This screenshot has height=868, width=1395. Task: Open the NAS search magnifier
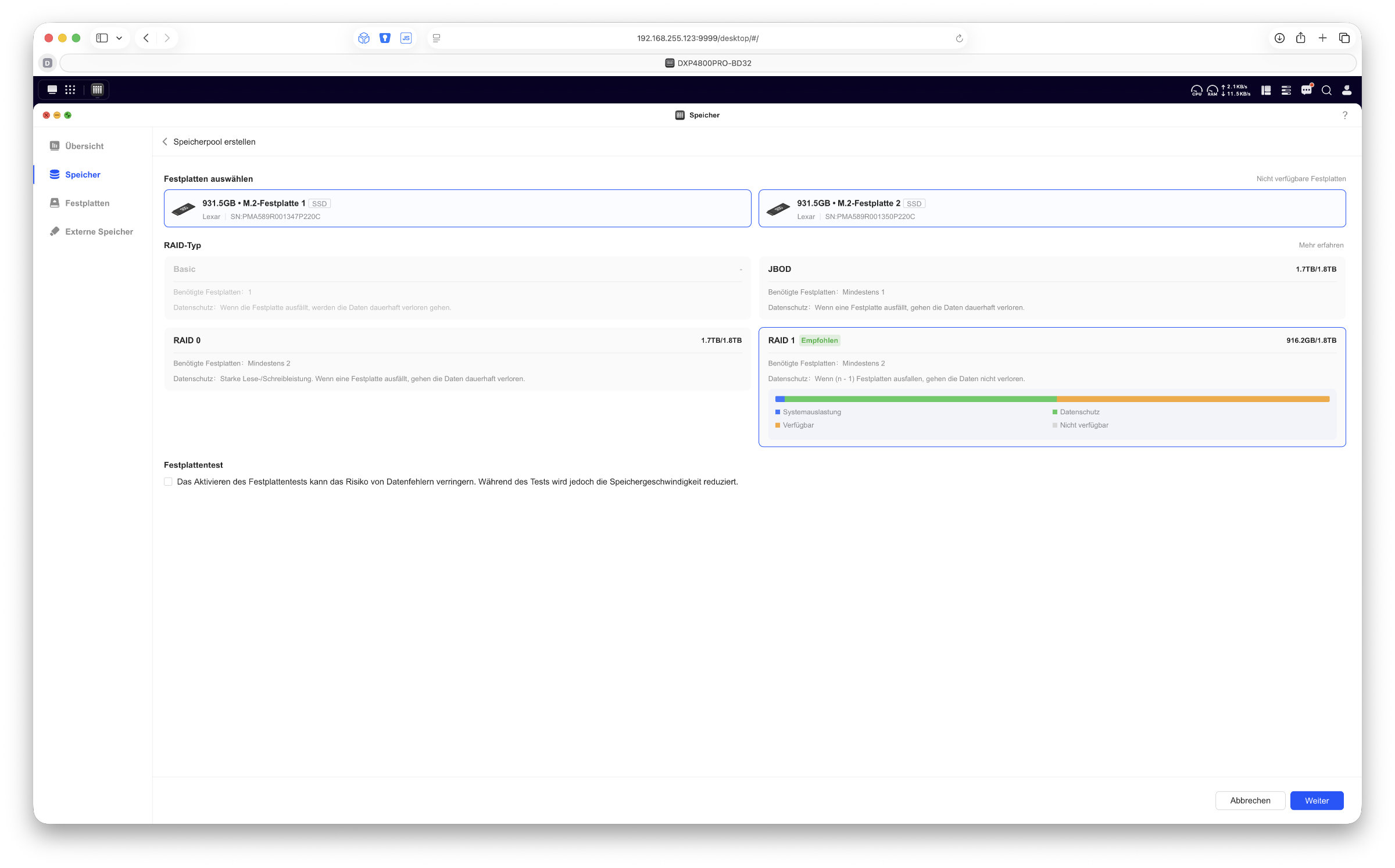point(1326,90)
